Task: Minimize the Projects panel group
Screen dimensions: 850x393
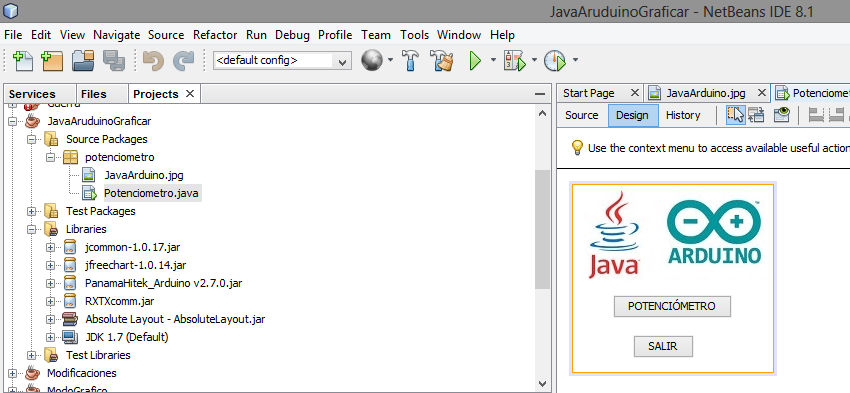Action: 539,94
